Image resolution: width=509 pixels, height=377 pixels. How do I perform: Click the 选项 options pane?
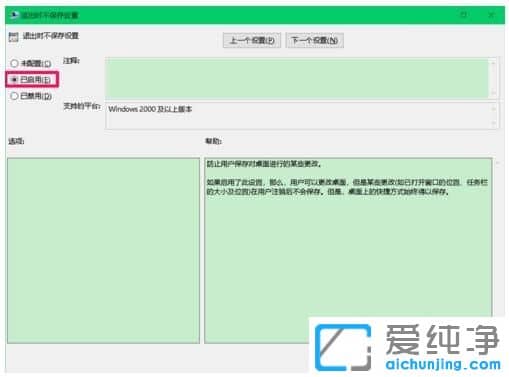pos(104,251)
